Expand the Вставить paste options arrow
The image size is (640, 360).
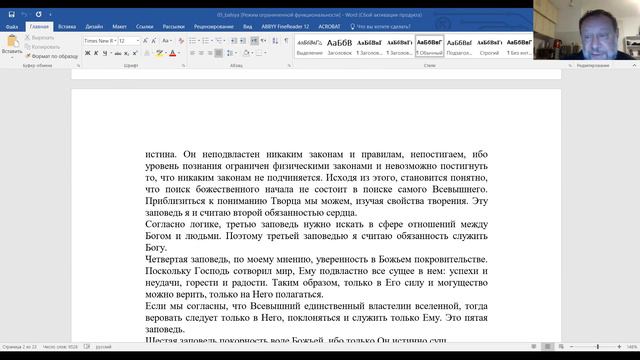(12, 57)
